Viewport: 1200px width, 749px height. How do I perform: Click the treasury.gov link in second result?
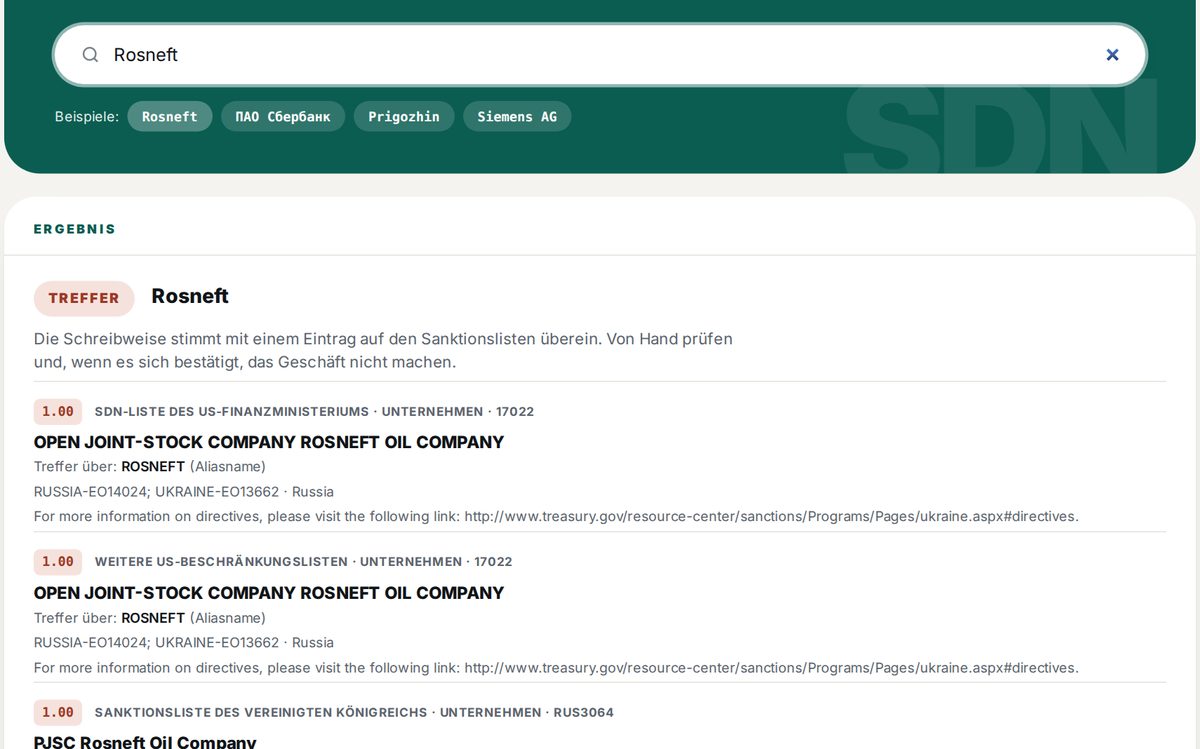[771, 667]
